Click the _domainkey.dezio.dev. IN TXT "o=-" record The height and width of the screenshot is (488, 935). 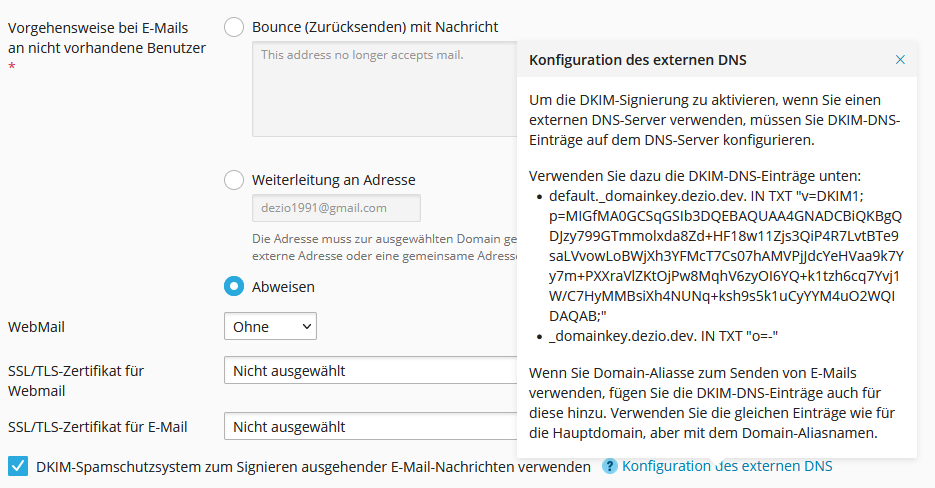pos(664,336)
